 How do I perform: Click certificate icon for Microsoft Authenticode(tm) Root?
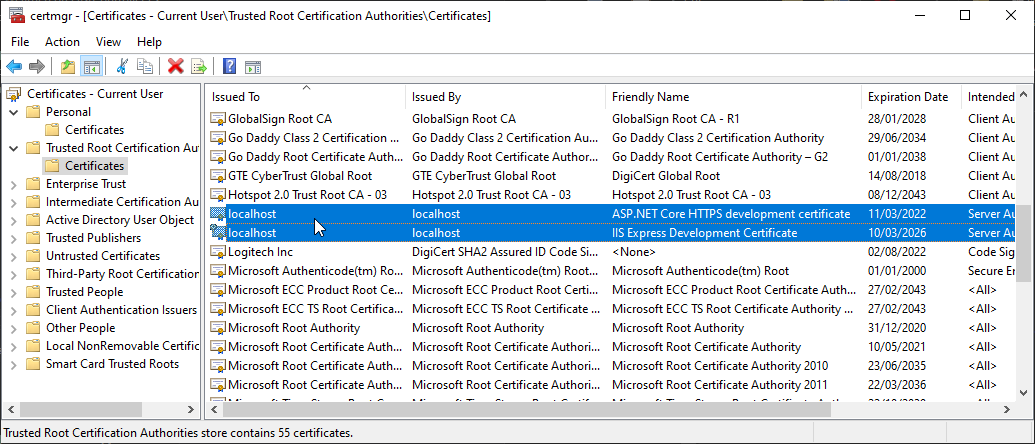click(x=218, y=271)
